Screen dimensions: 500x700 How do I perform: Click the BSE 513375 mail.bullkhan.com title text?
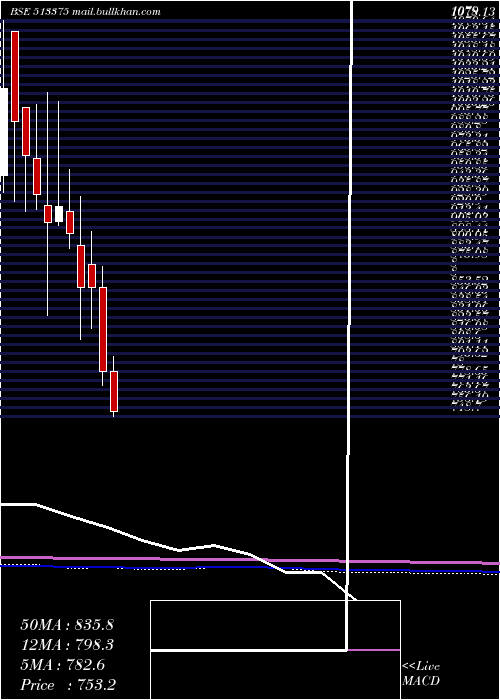(x=85, y=12)
